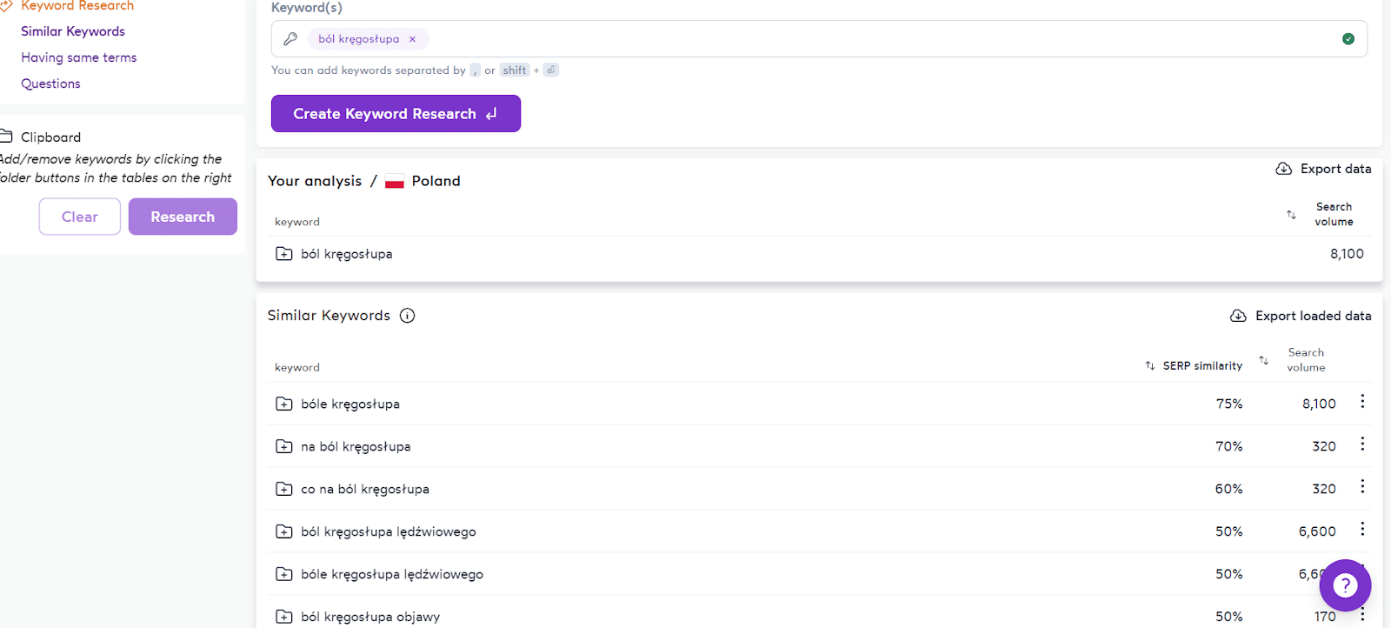This screenshot has height=628, width=1391.
Task: Click the Poland country label
Action: (436, 181)
